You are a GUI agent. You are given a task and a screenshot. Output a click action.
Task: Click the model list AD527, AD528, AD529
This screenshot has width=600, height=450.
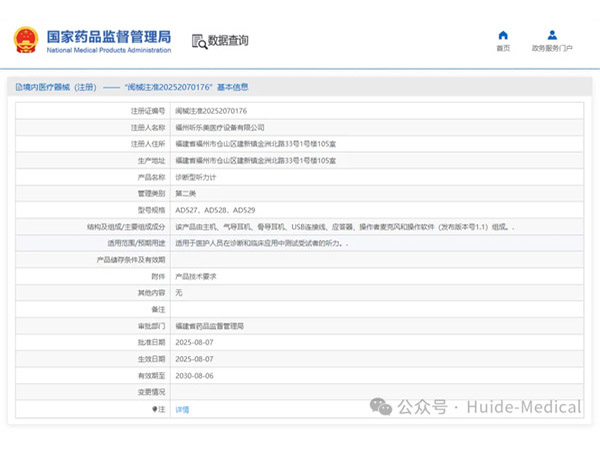[215, 210]
